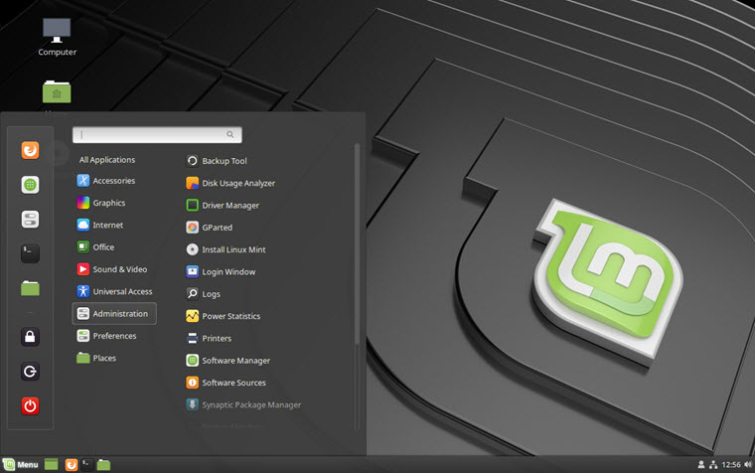Click the menu search field
Viewport: 755px width, 473px height.
[157, 135]
